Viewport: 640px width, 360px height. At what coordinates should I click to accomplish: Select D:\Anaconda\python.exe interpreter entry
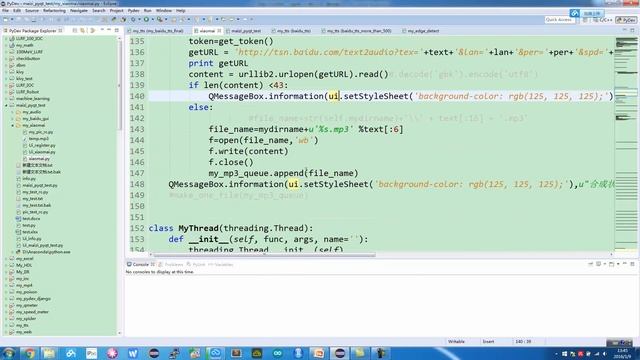tap(46, 252)
